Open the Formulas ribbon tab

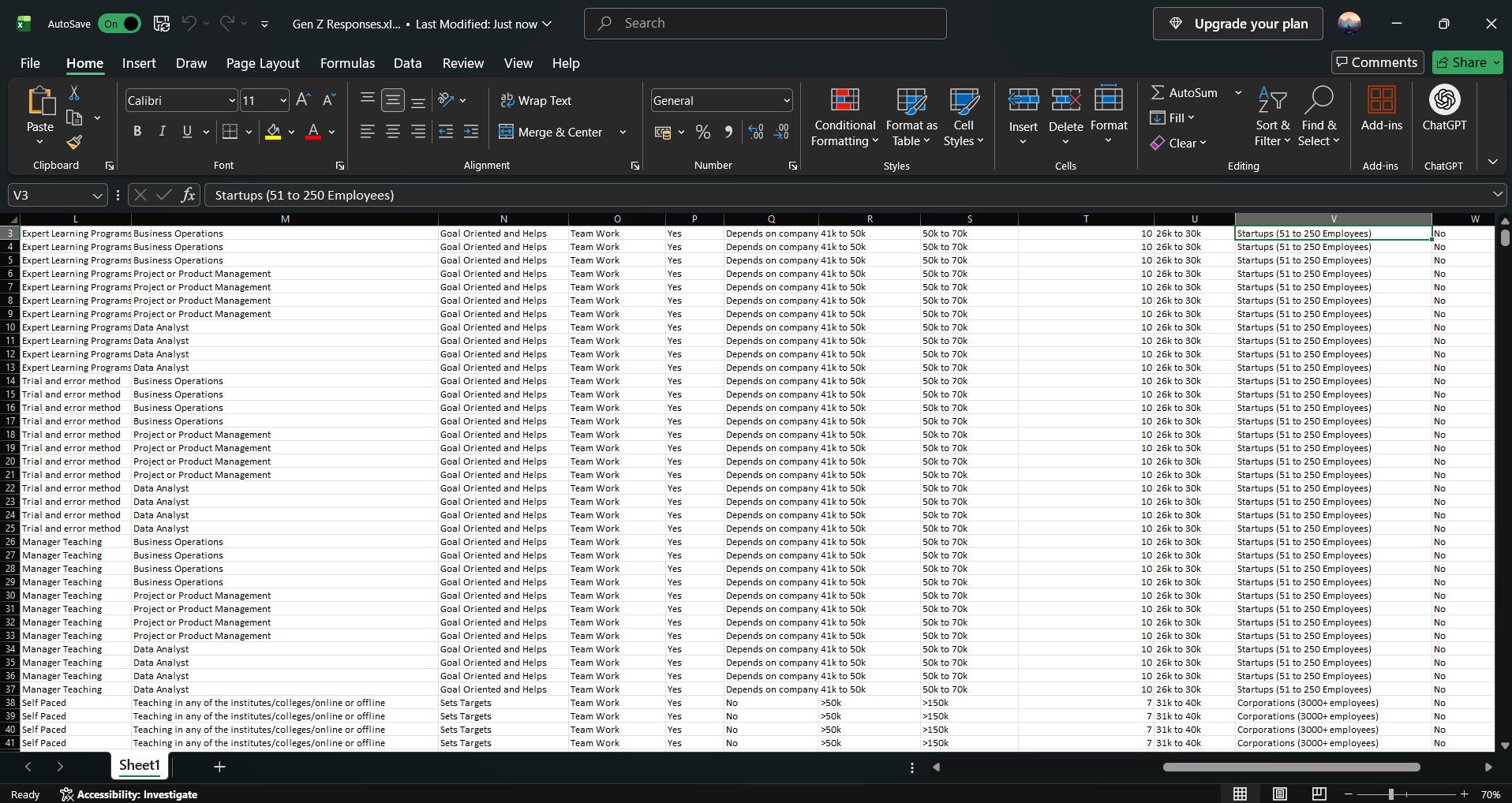347,63
